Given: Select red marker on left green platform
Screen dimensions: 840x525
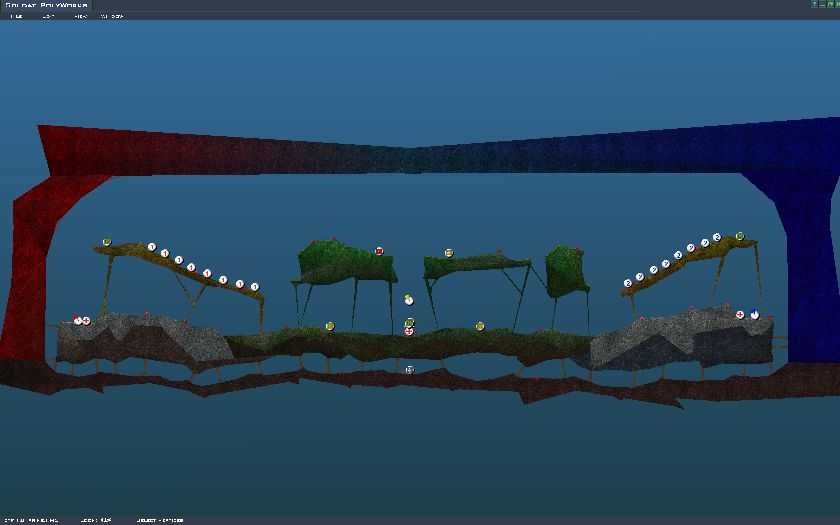Looking at the screenshot, I should [x=379, y=251].
